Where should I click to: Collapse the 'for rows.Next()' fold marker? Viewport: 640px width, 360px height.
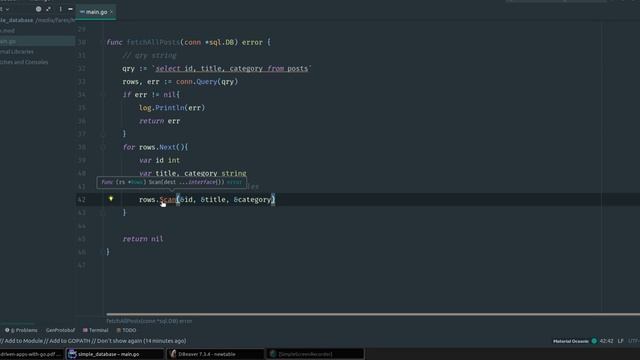point(102,147)
